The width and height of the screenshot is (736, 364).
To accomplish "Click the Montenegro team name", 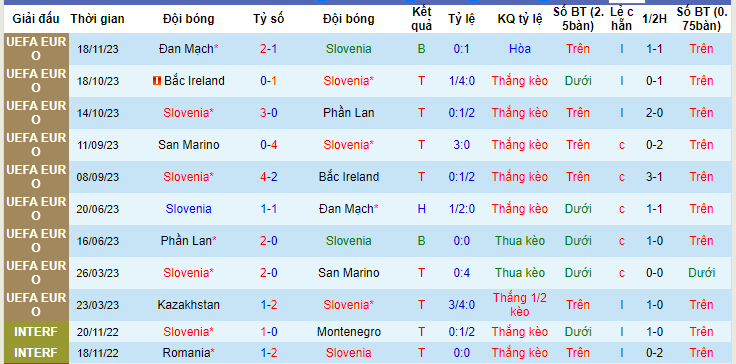I will point(348,332).
